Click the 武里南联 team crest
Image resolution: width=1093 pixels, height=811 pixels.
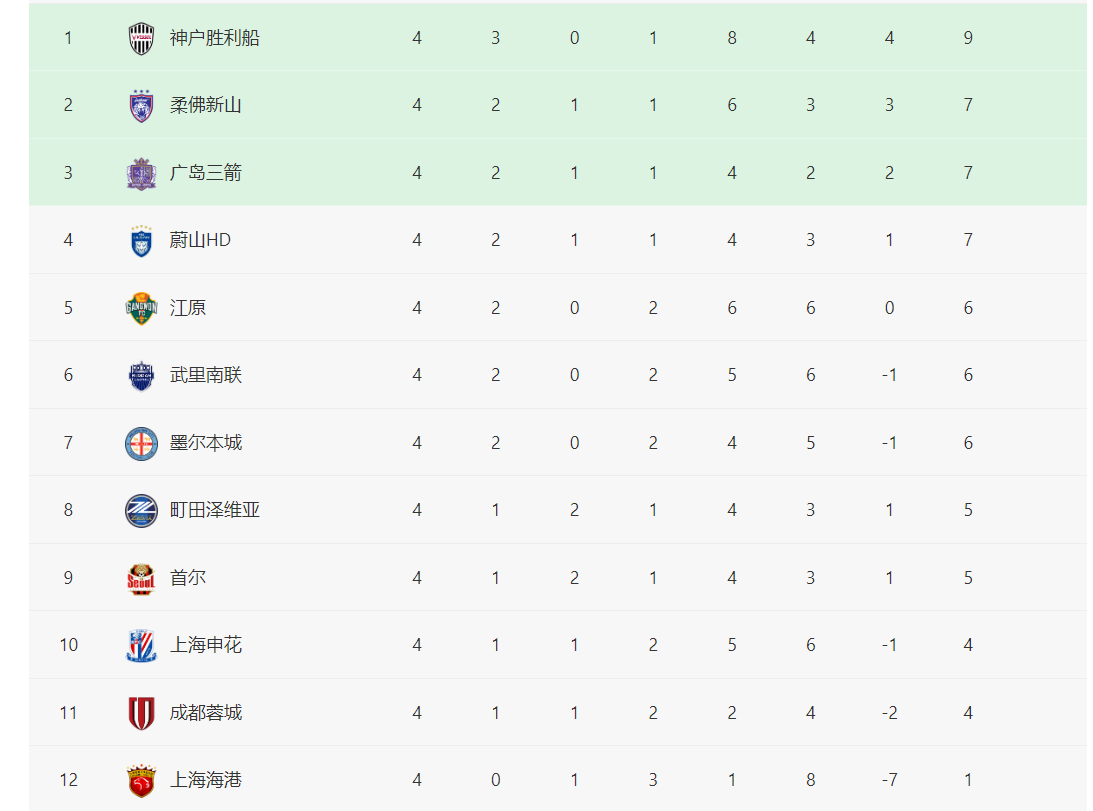pos(141,376)
